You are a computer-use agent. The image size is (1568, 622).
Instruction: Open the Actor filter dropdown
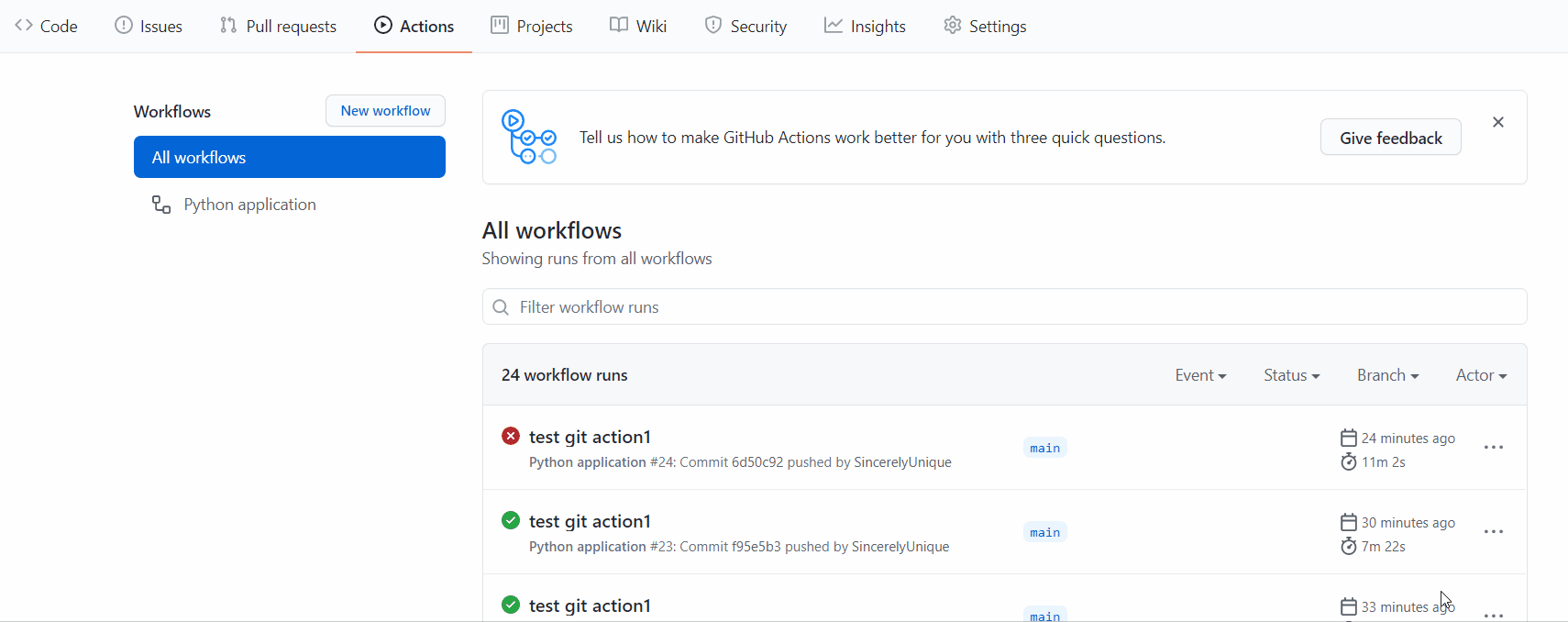pyautogui.click(x=1480, y=375)
